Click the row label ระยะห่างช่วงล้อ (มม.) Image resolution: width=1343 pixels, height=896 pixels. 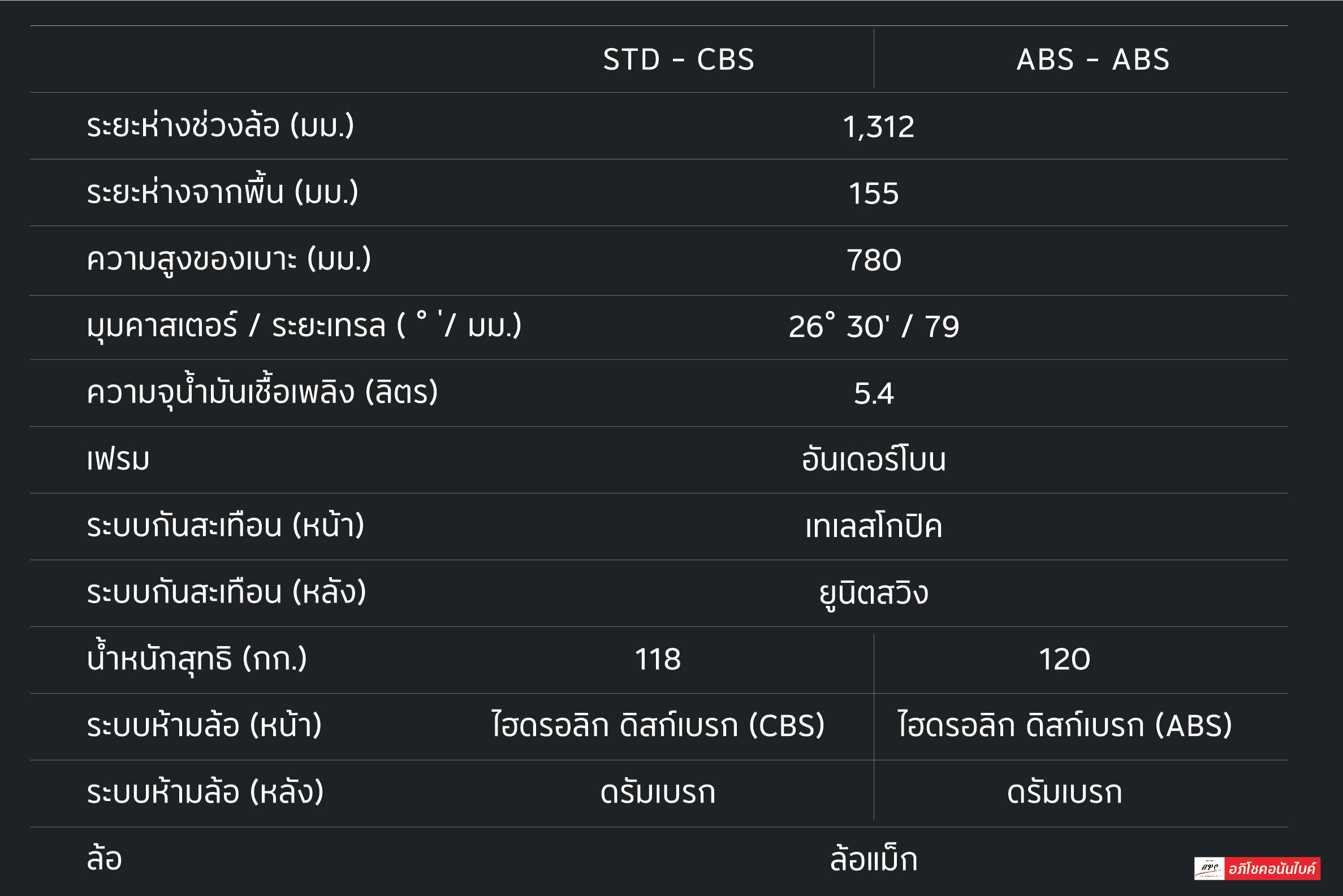coord(220,126)
